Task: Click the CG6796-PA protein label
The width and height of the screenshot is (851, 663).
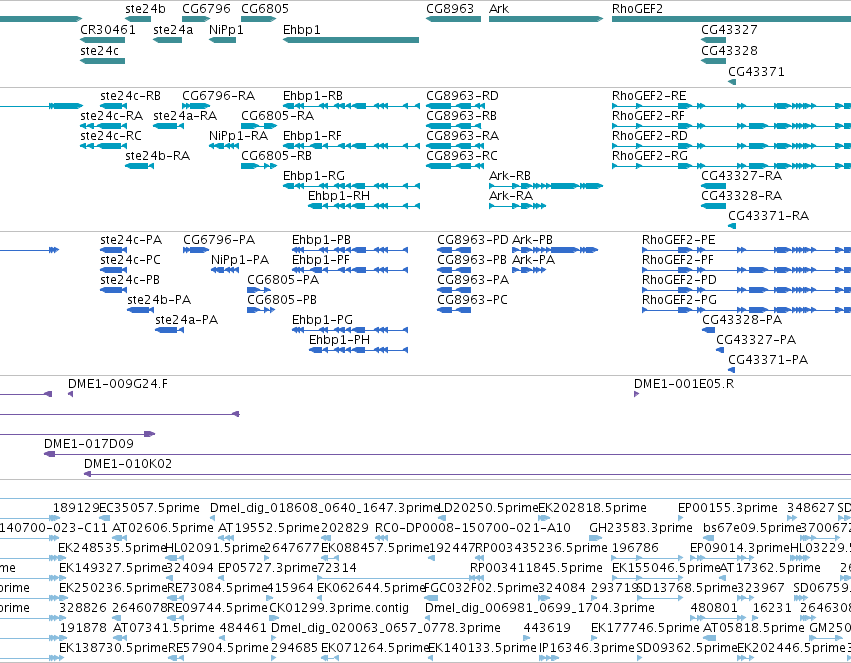Action: [x=219, y=240]
